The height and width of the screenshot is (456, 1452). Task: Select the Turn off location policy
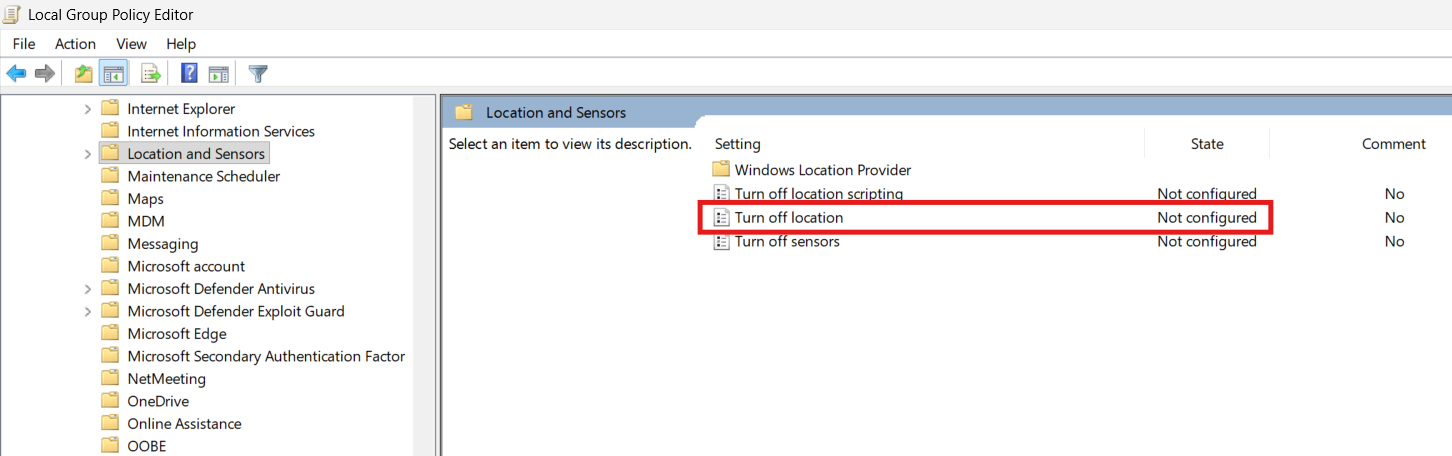tap(789, 217)
